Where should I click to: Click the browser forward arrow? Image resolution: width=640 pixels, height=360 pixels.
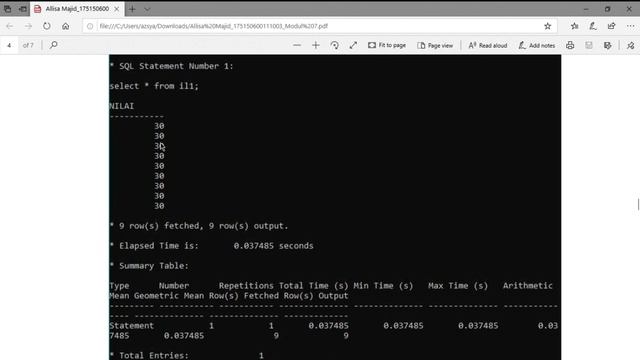point(28,26)
